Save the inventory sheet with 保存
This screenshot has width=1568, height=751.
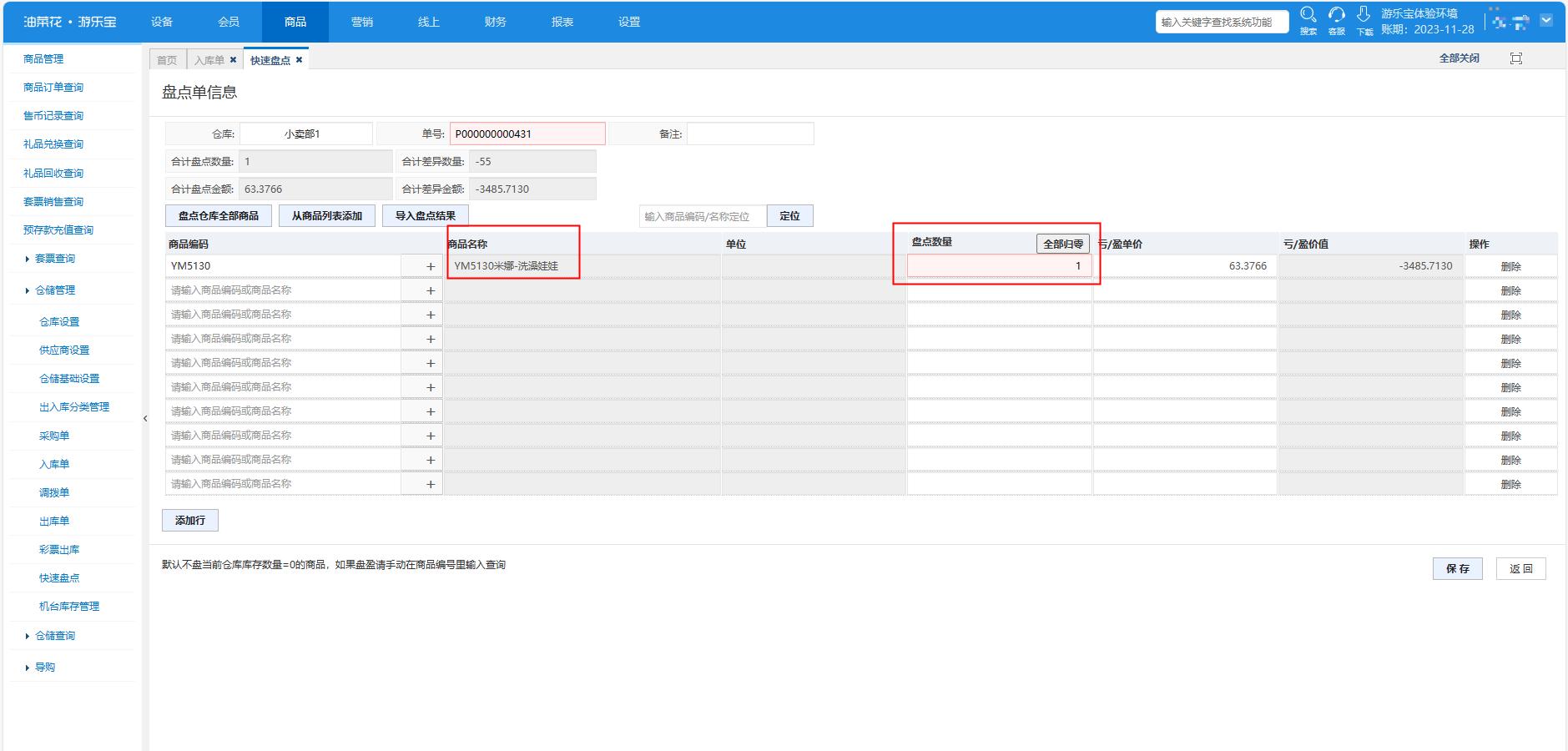1458,568
